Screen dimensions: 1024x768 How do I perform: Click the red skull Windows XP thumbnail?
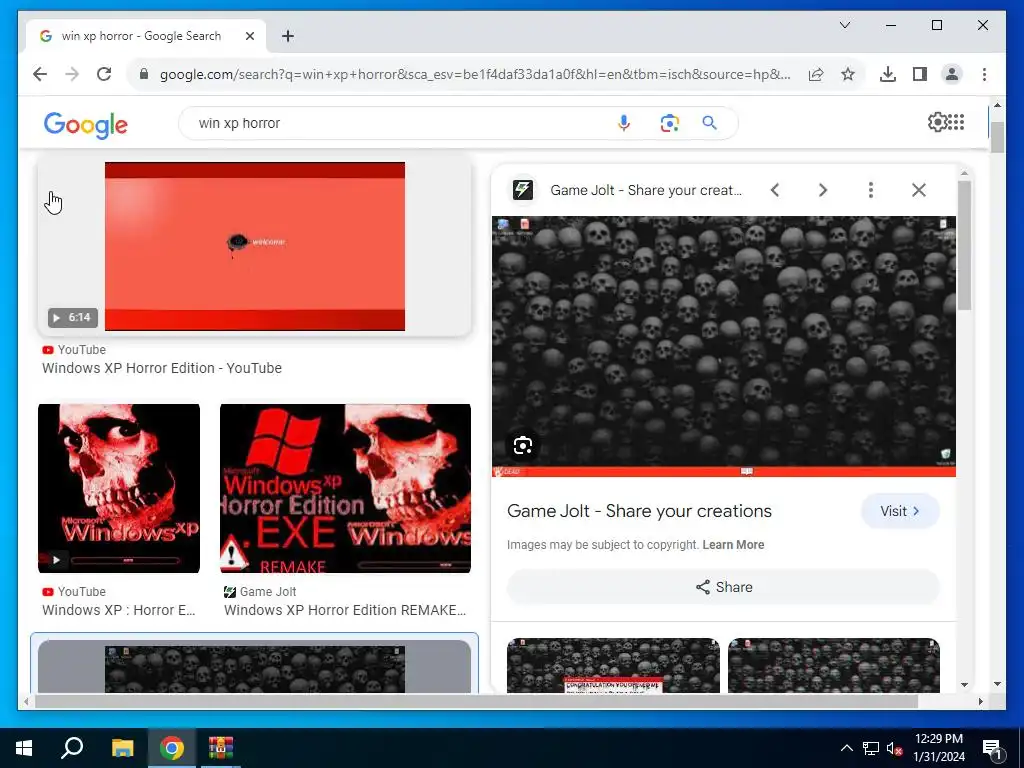119,488
